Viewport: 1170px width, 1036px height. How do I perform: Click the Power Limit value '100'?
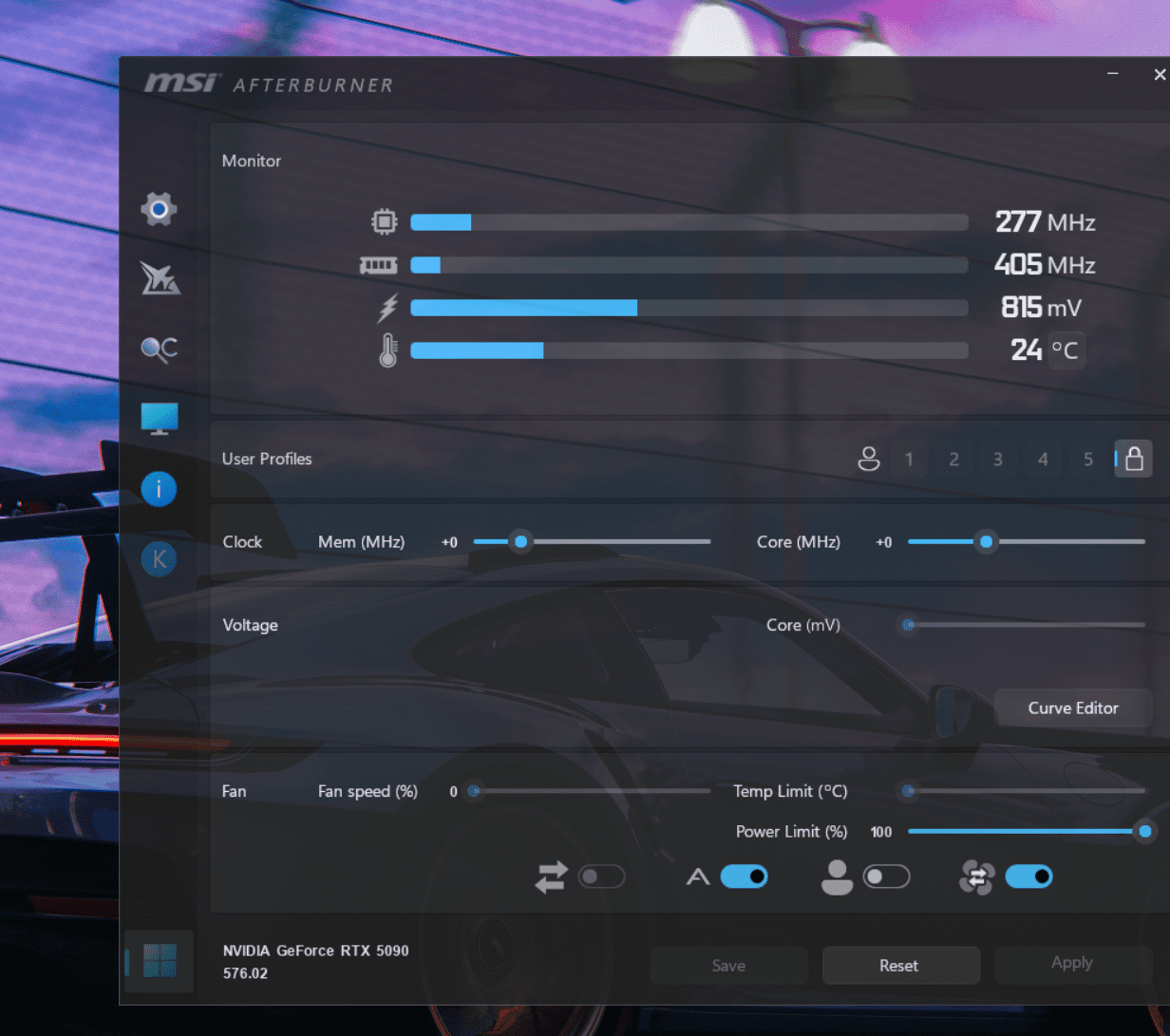[881, 832]
